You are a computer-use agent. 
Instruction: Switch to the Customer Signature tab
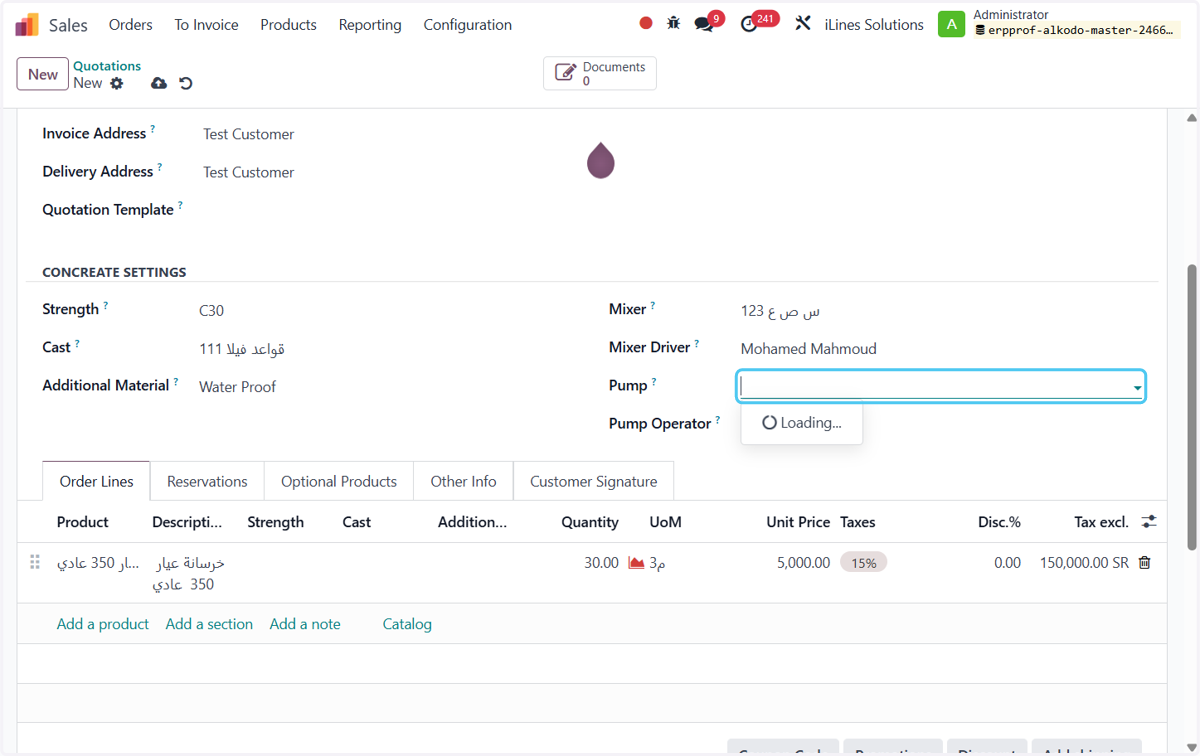(593, 481)
